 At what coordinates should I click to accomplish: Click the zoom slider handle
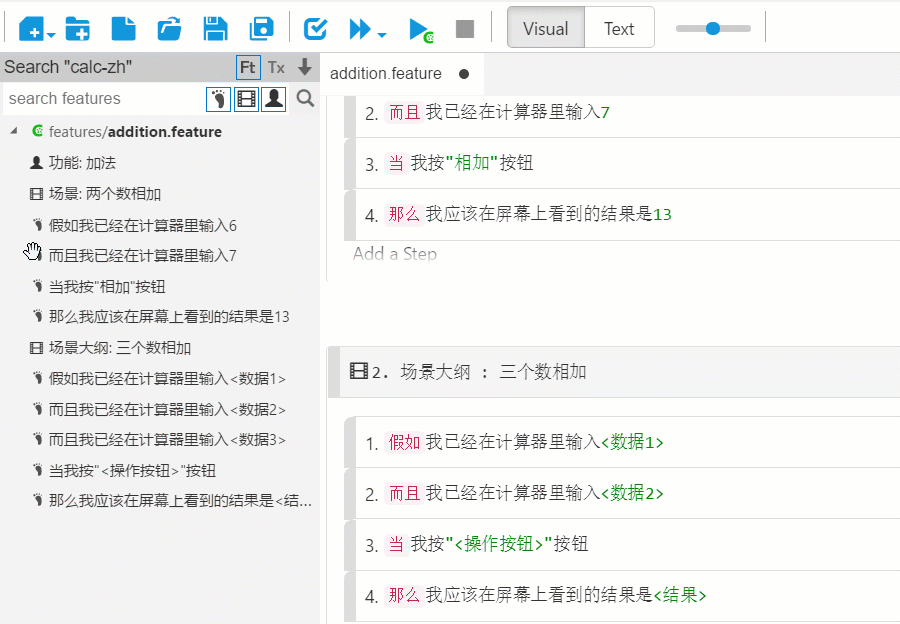coord(713,29)
